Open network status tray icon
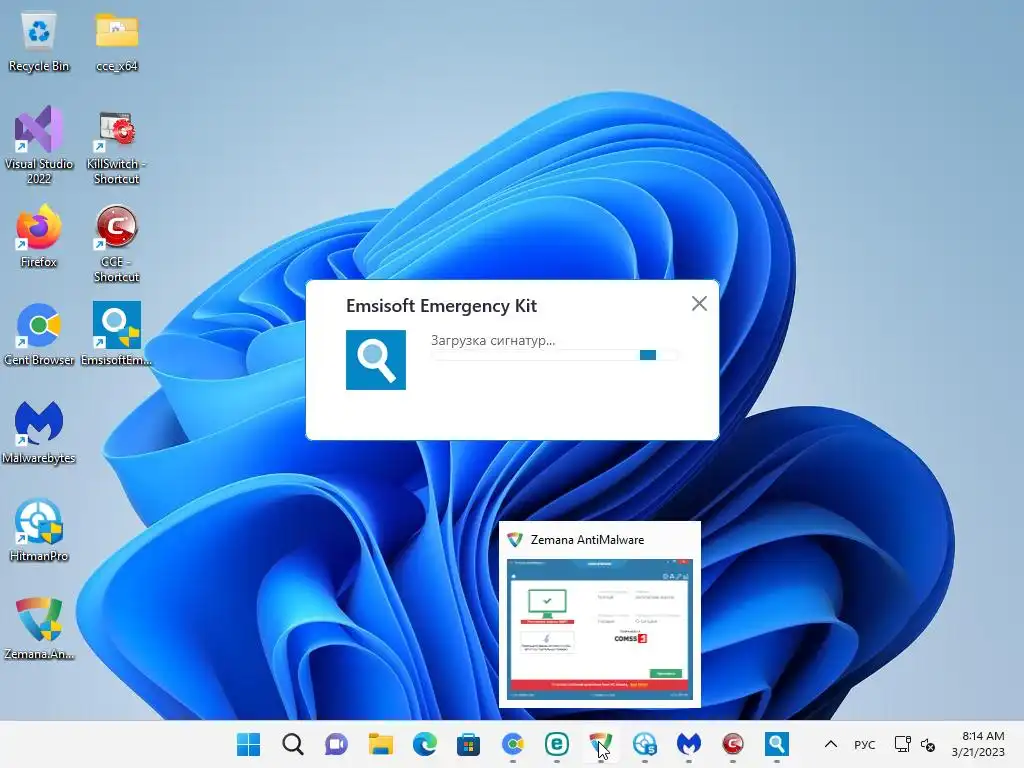This screenshot has height=768, width=1024. pos(903,744)
